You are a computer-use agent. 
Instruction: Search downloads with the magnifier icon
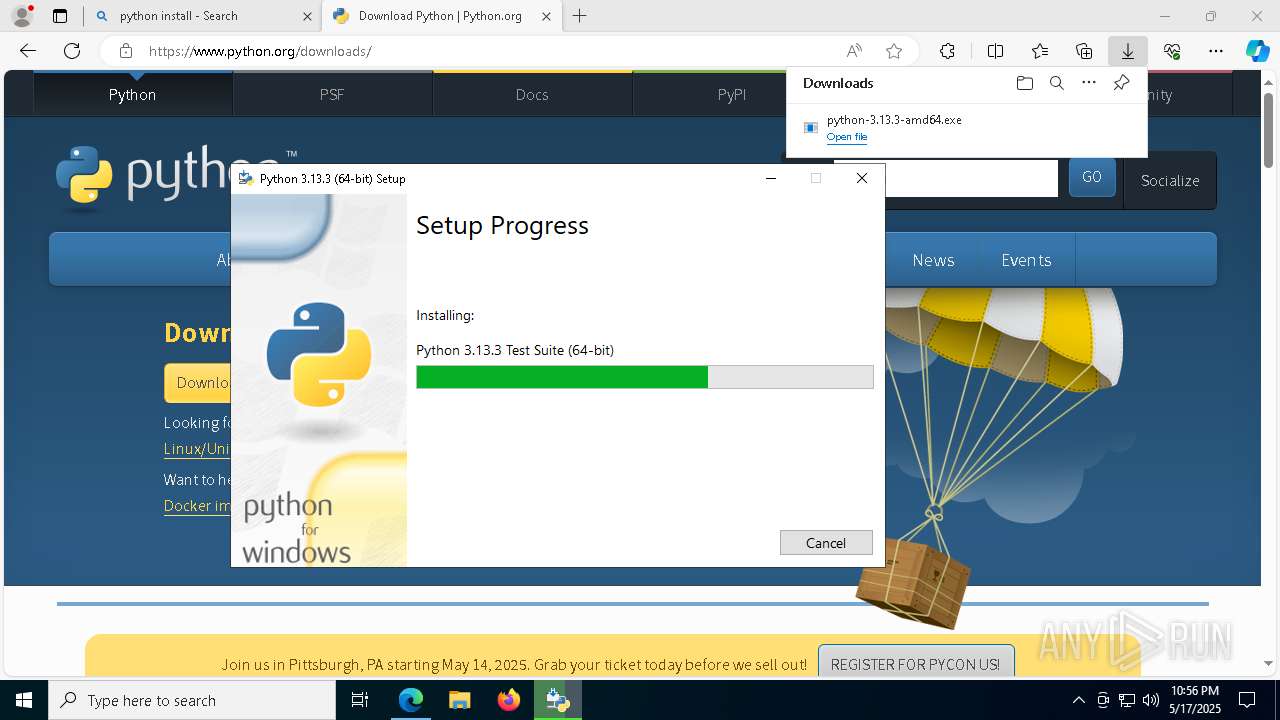(x=1056, y=83)
